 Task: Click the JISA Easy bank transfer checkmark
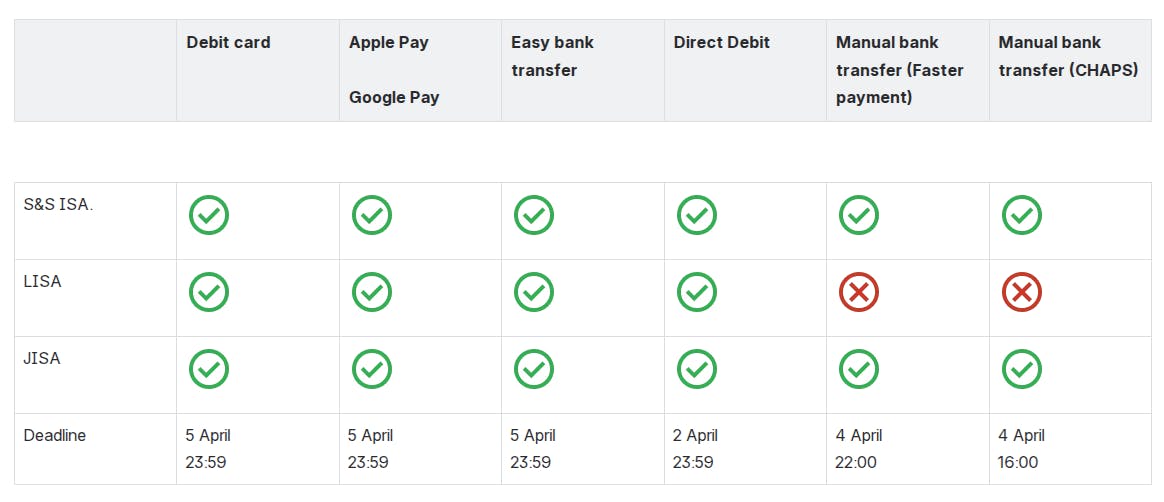point(534,369)
